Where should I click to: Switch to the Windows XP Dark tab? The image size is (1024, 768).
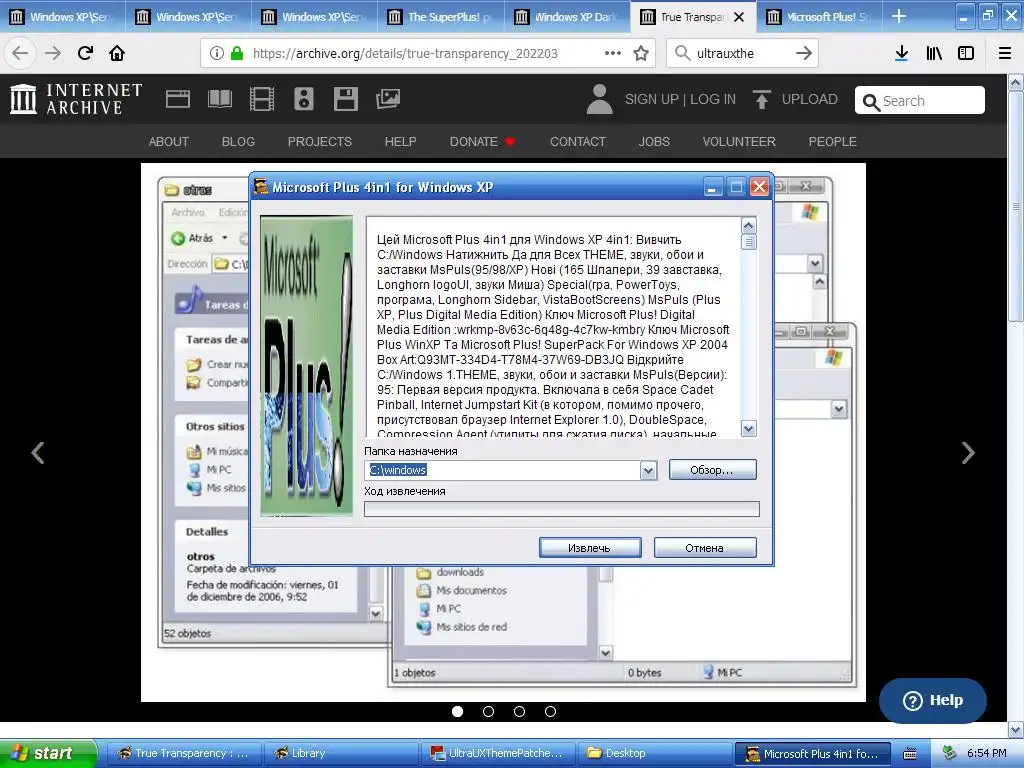pos(567,17)
